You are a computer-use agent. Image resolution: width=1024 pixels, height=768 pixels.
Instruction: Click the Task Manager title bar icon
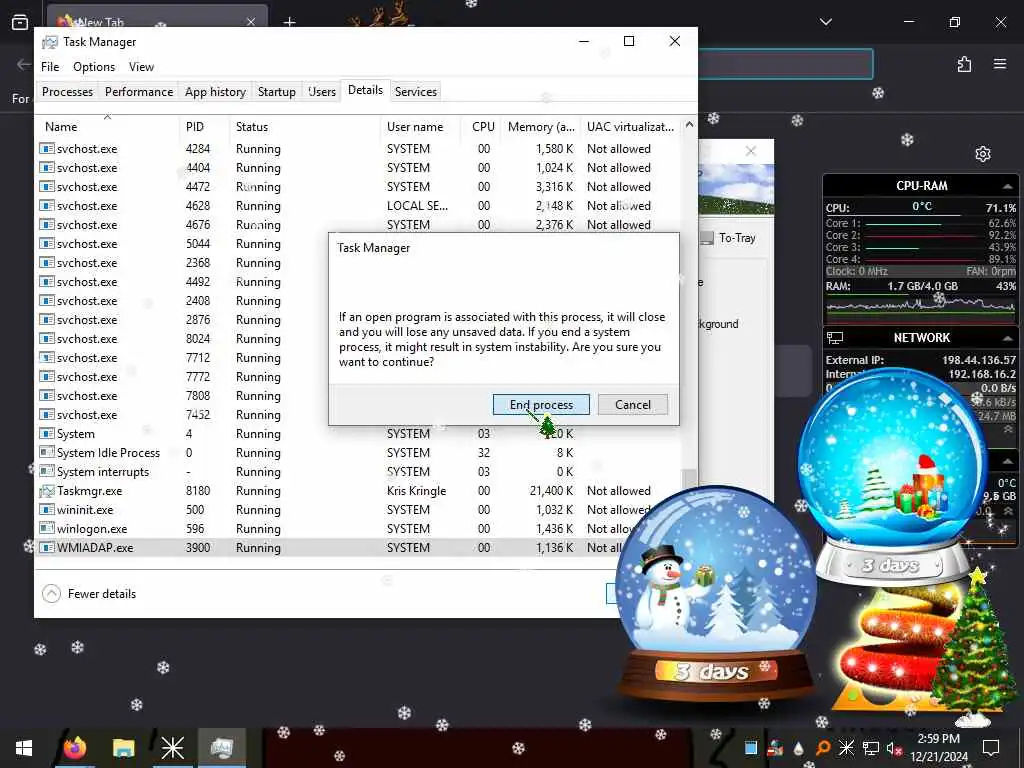tap(50, 42)
